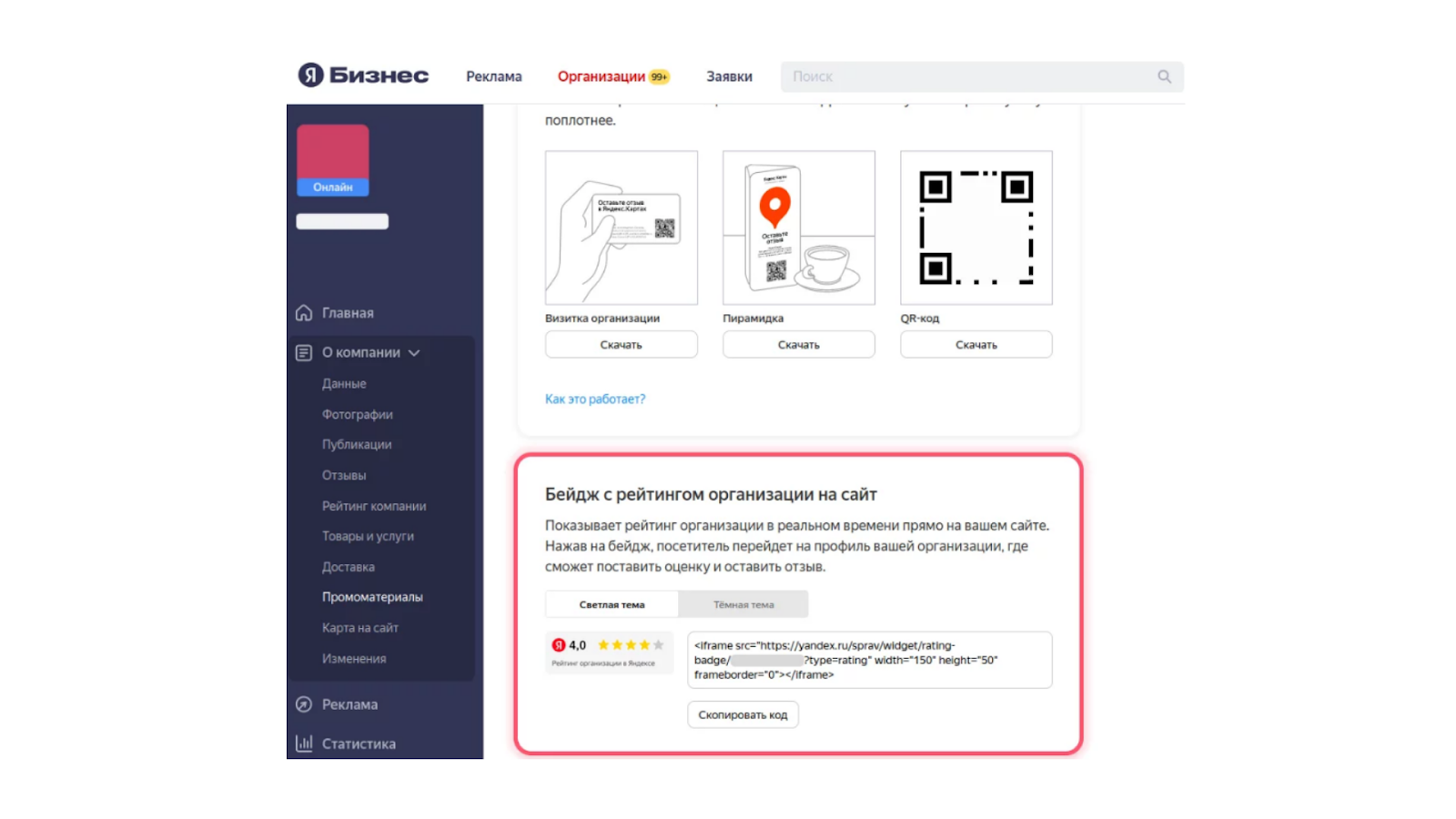This screenshot has width=1456, height=819.
Task: Click the Онлайн status label
Action: (333, 187)
